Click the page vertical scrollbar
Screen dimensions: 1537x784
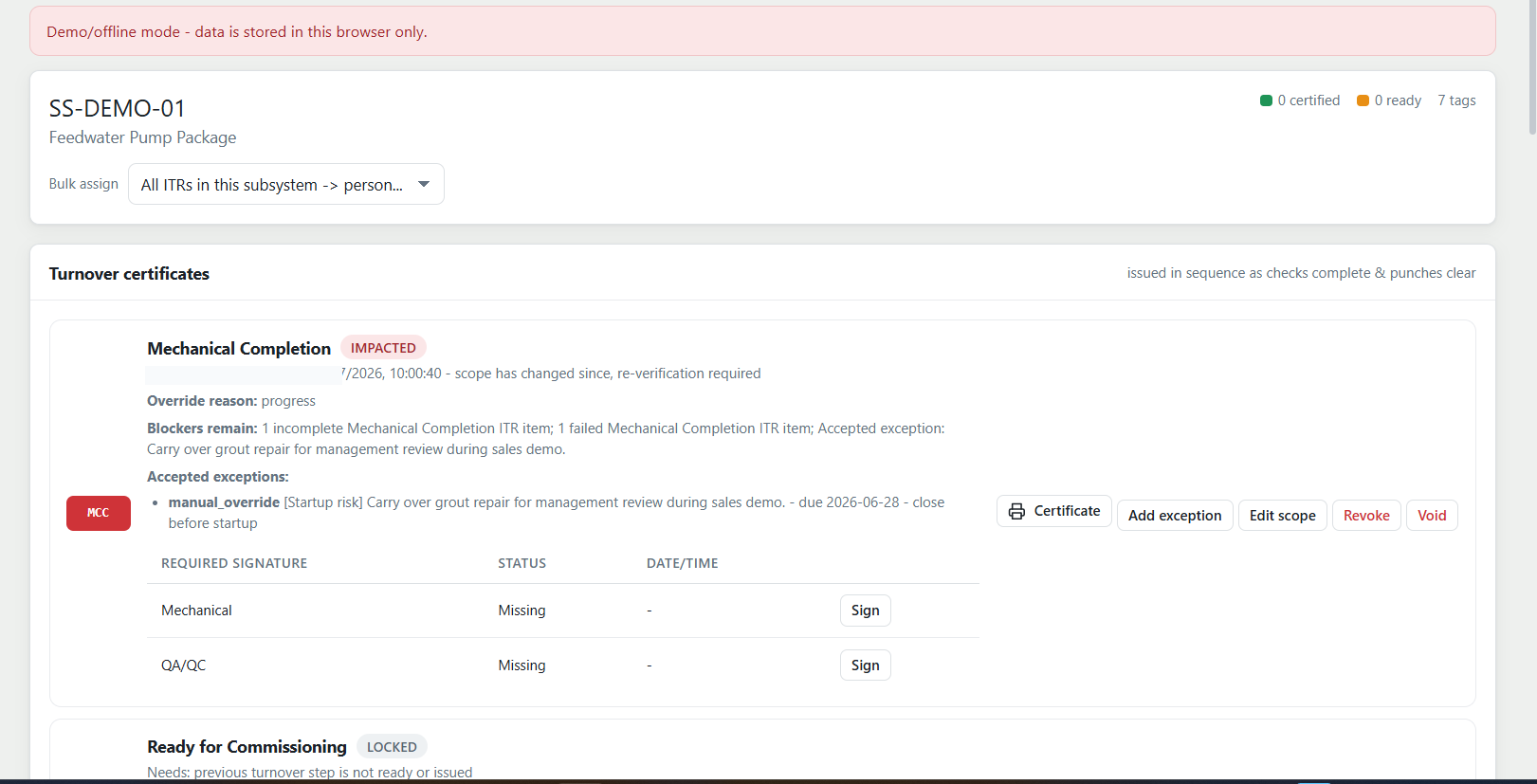point(1532,392)
